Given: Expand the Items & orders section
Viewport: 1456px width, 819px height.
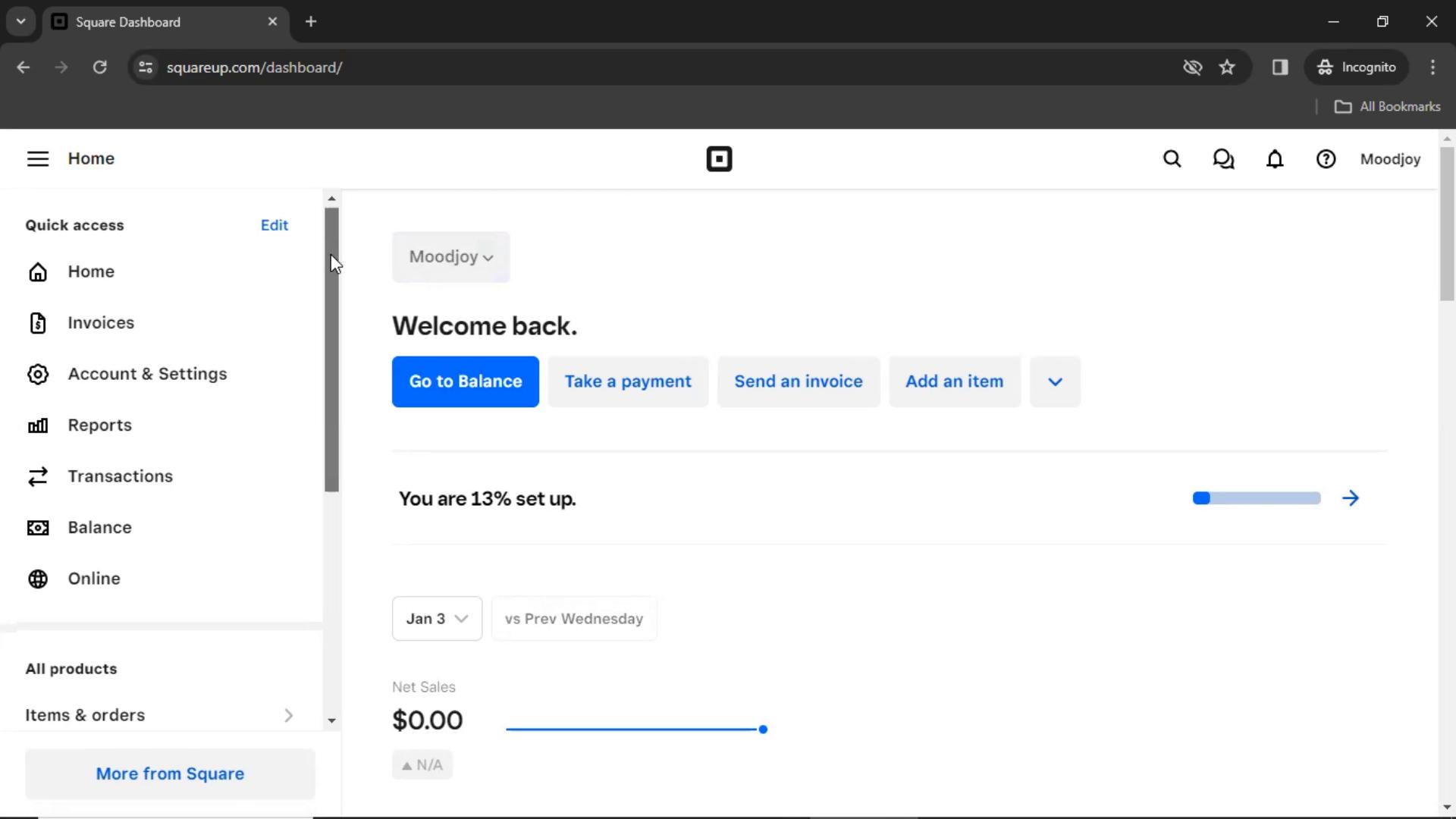Looking at the screenshot, I should pyautogui.click(x=288, y=714).
